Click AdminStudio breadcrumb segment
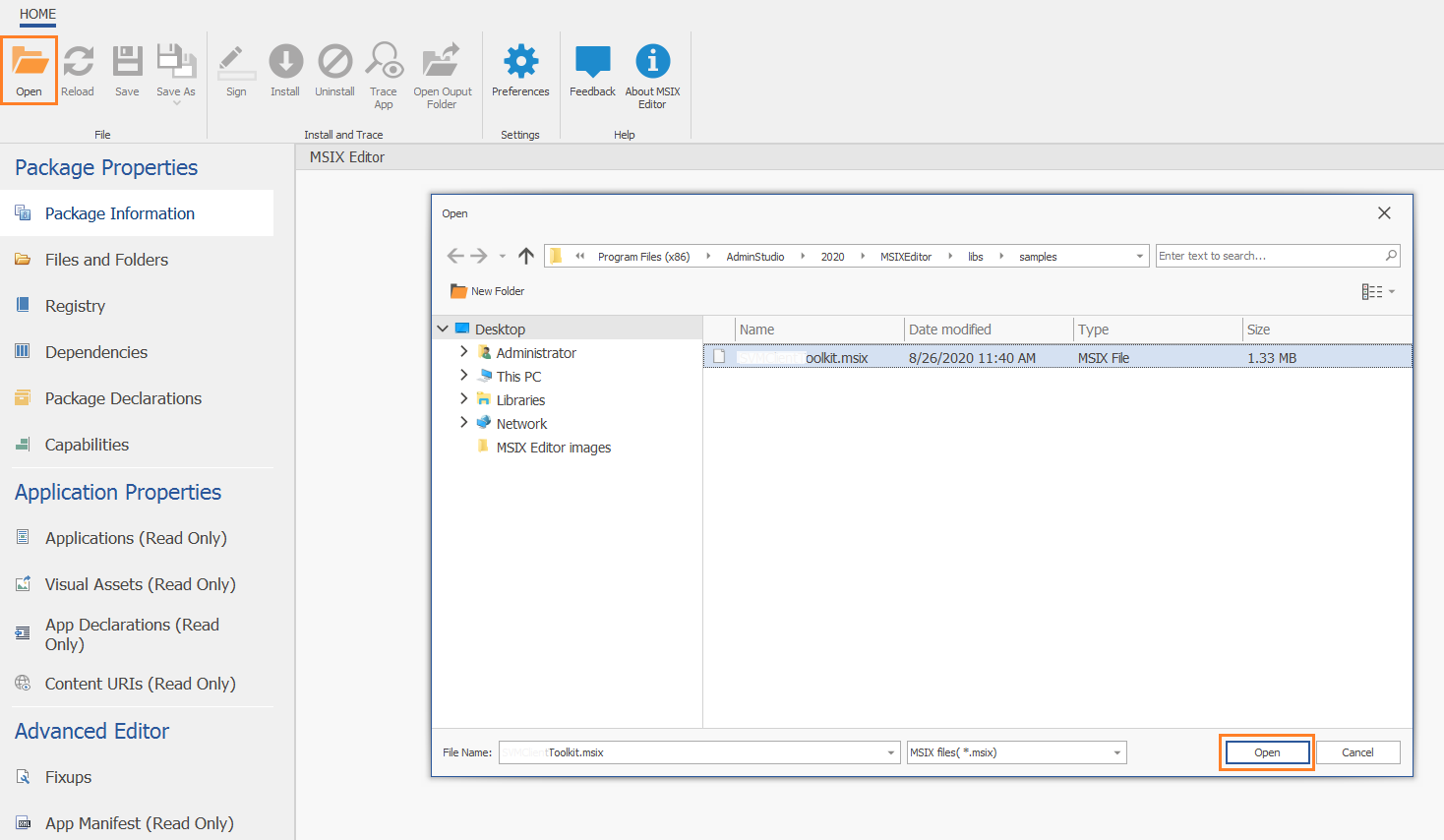The height and width of the screenshot is (840, 1444). (755, 257)
